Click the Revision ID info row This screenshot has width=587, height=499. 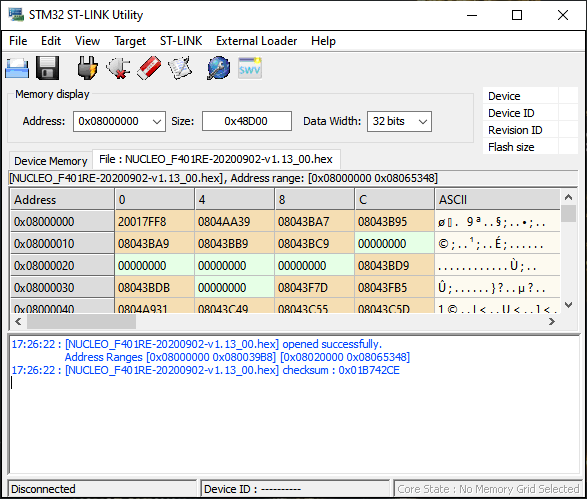click(x=530, y=130)
